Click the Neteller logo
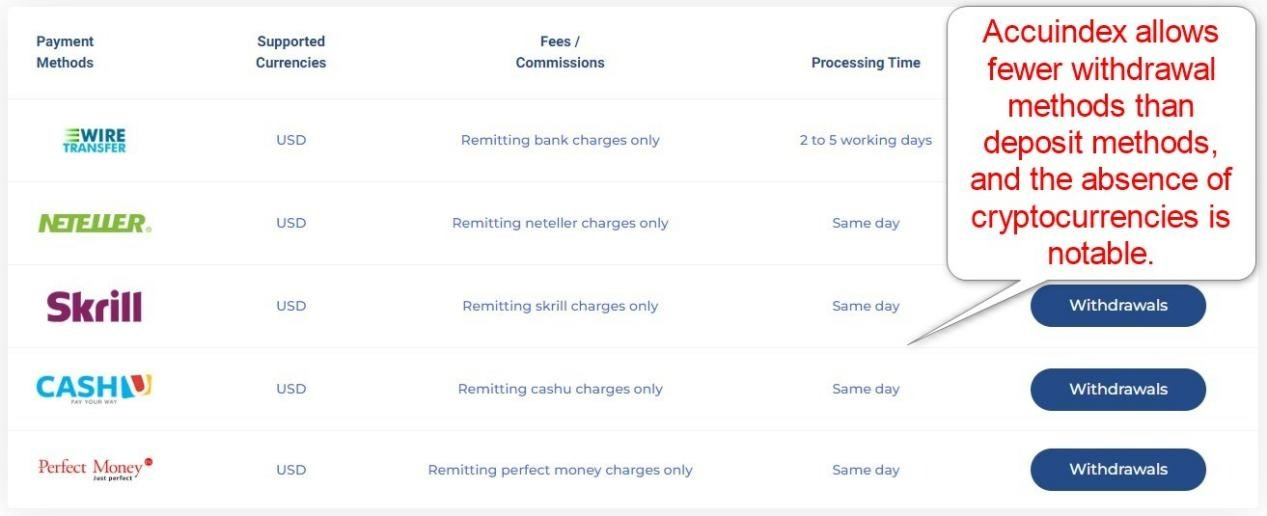This screenshot has height=516, width=1267. click(x=94, y=223)
